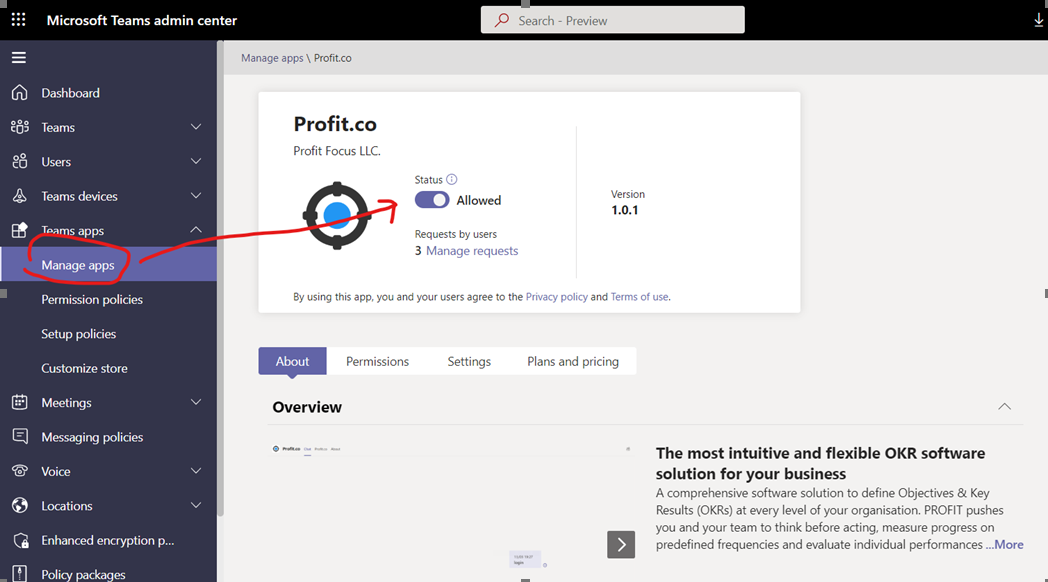Click the Policy packages icon
Viewport: 1048px width, 582px height.
click(x=20, y=573)
